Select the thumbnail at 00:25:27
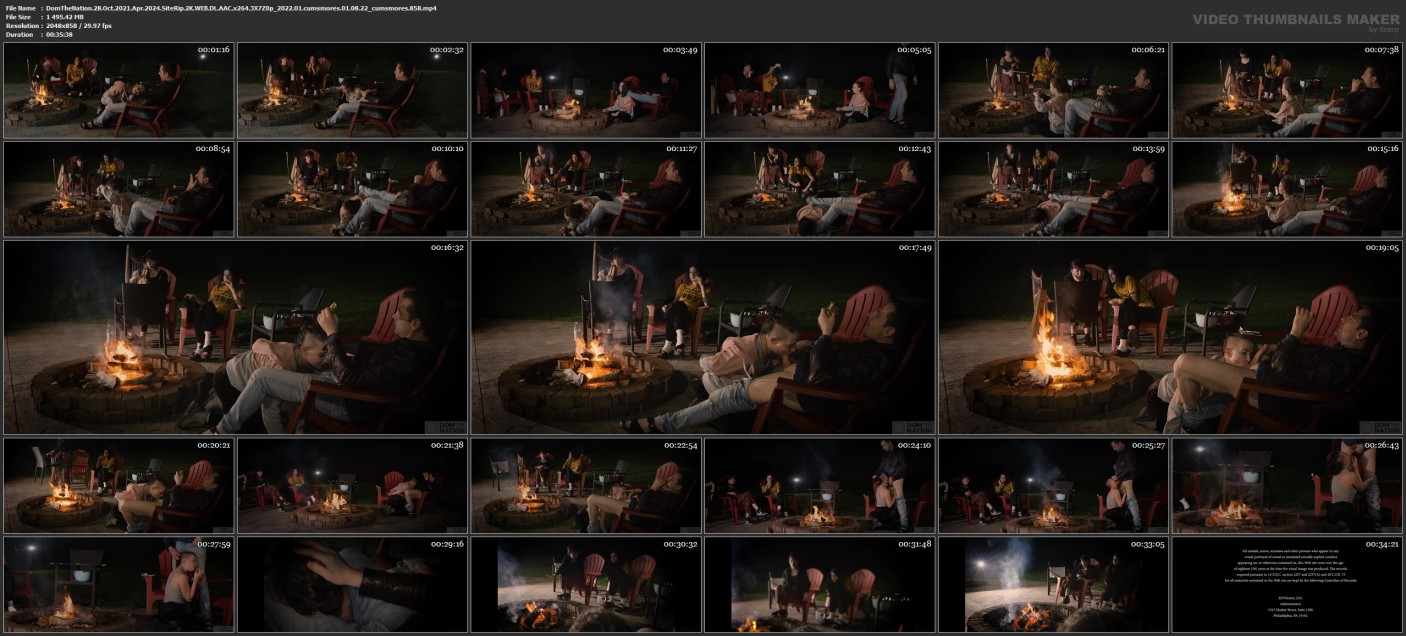1406x636 pixels. point(1053,485)
